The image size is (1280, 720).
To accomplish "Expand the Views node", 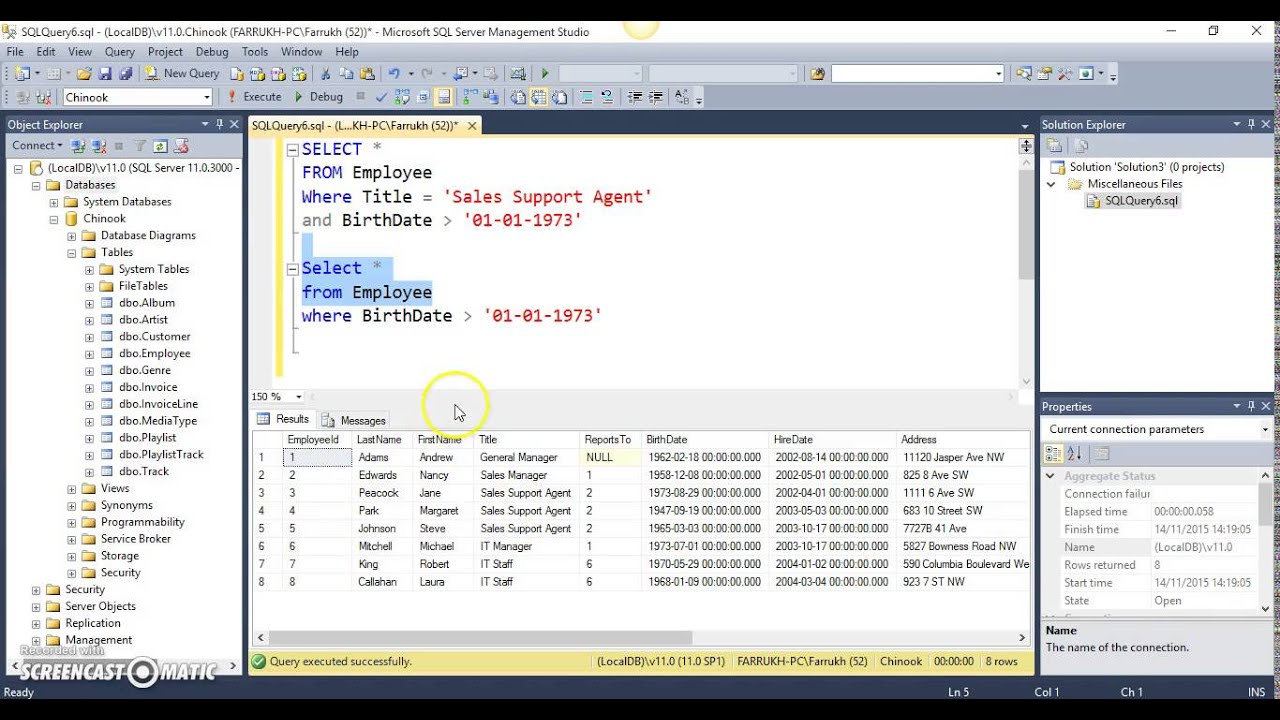I will click(x=72, y=489).
